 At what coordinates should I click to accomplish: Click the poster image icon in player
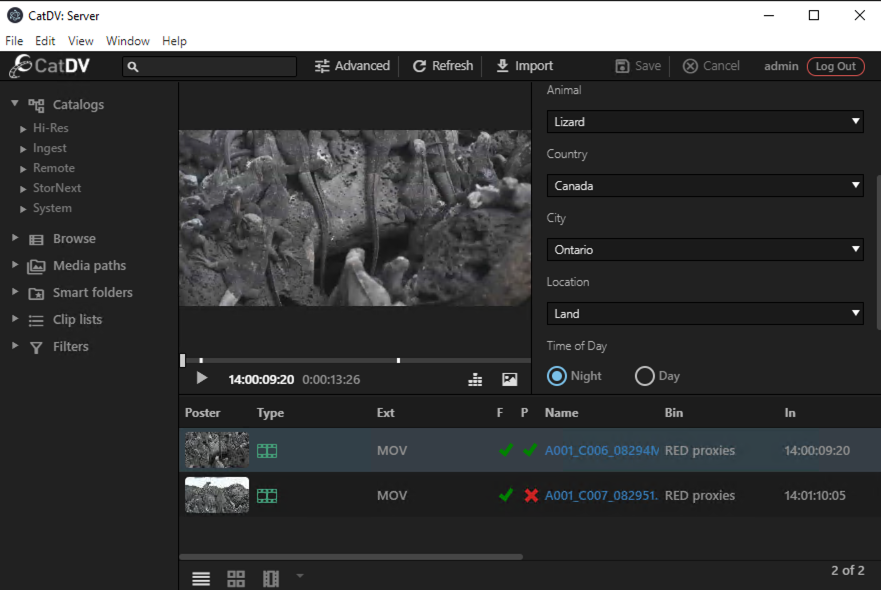point(510,380)
